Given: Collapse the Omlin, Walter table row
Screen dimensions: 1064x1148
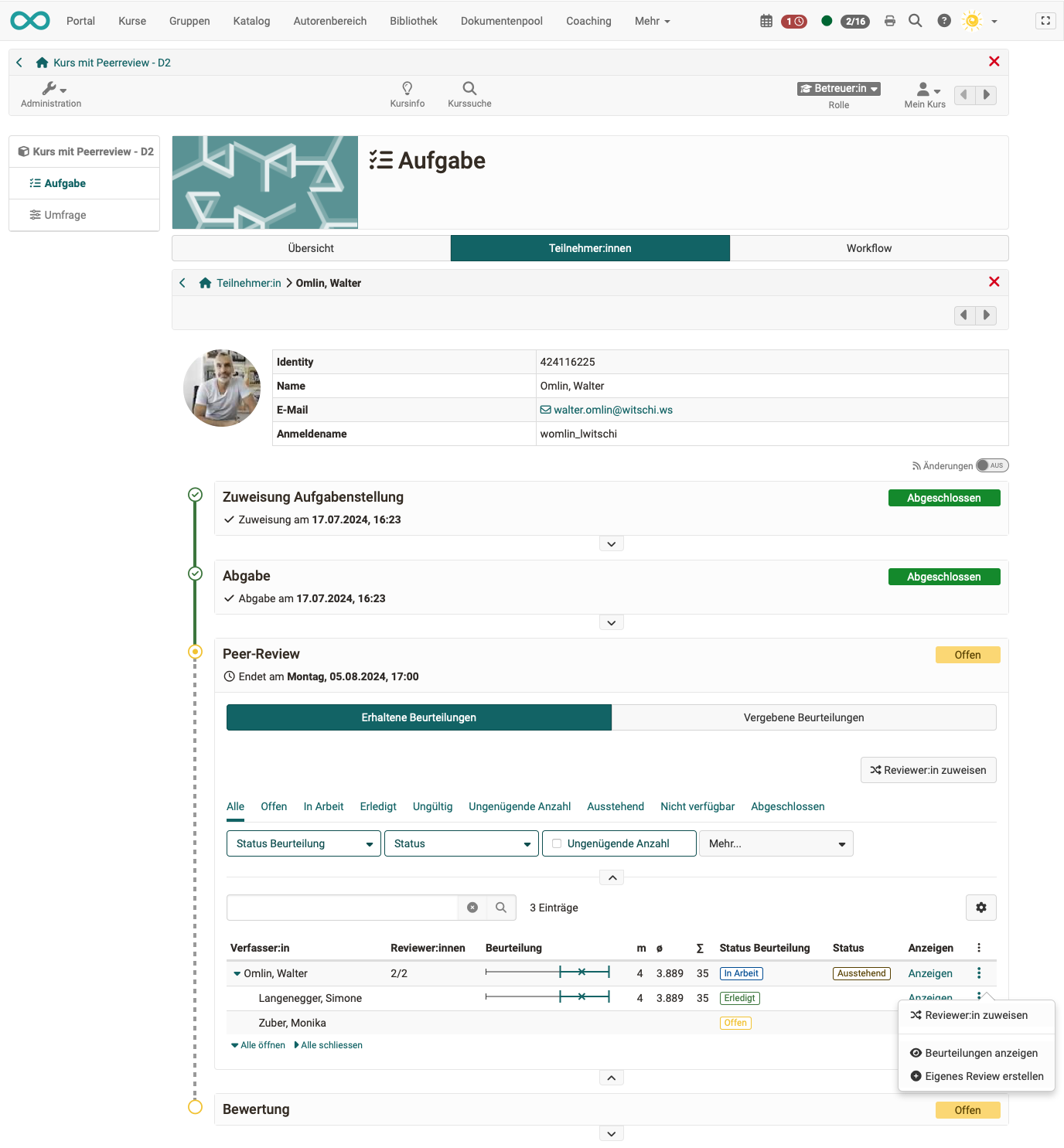Looking at the screenshot, I should (x=237, y=974).
